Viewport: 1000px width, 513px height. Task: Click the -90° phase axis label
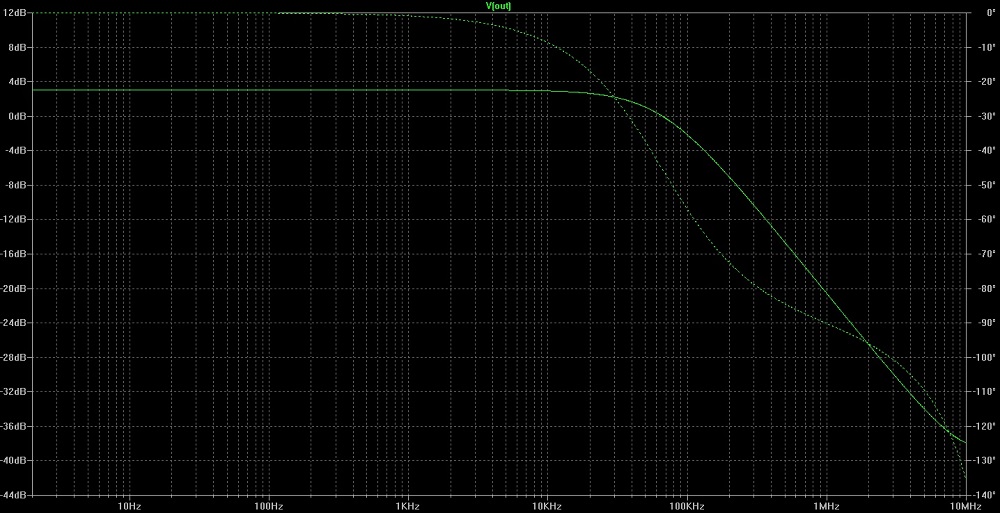tap(987, 323)
